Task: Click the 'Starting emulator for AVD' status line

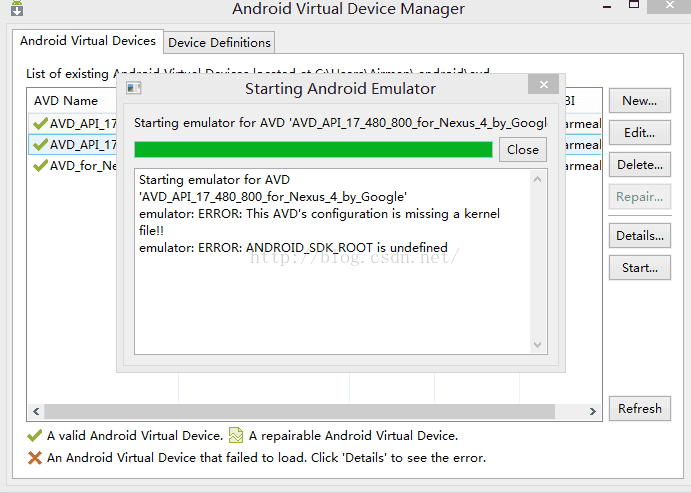Action: click(x=340, y=123)
